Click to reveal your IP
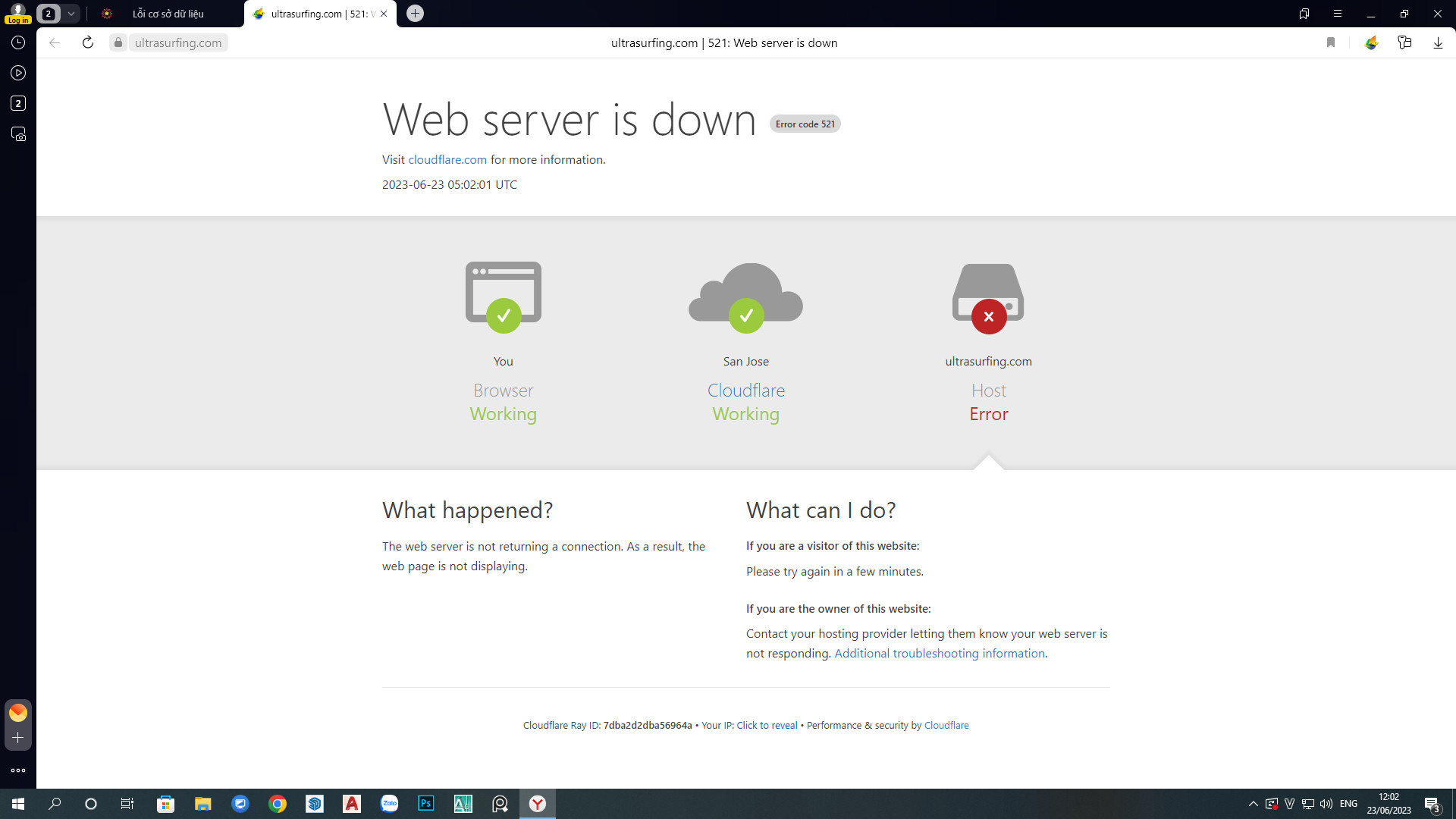 pos(767,725)
